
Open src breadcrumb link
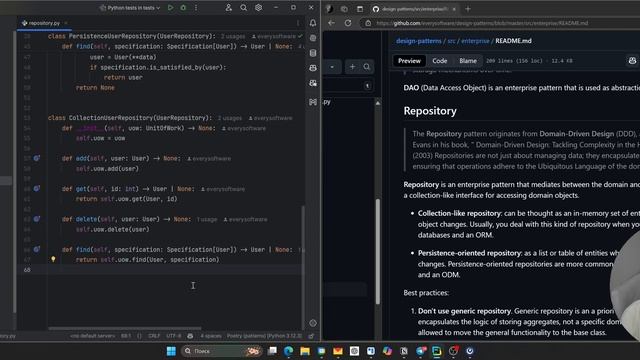pyautogui.click(x=451, y=41)
